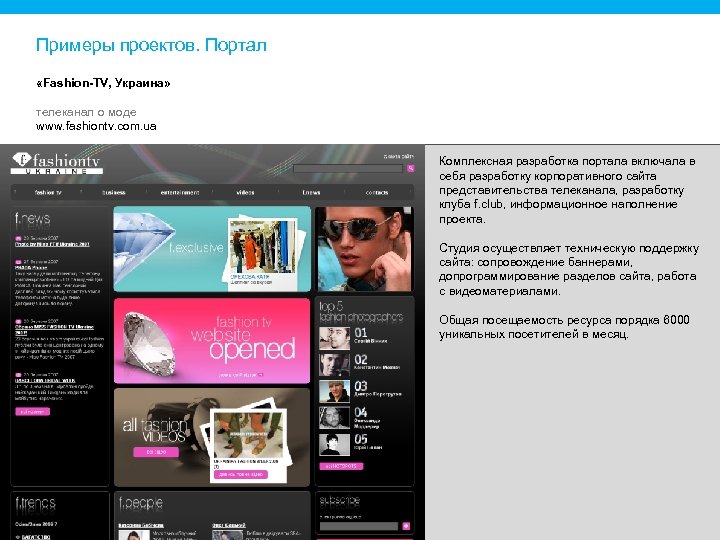
Task: Open the 'fashion tv' nav item
Action: (48, 192)
